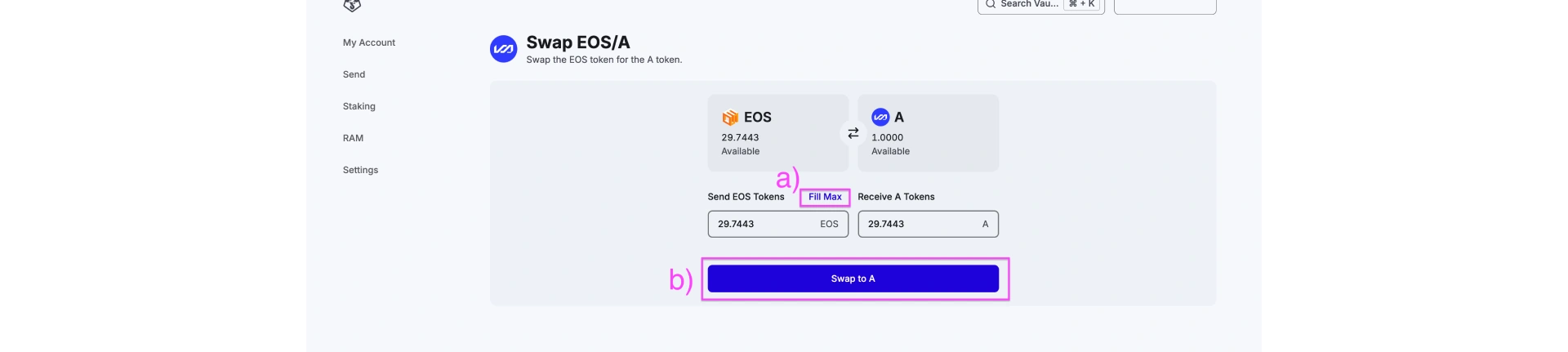Click the magnifier icon in the search box
This screenshot has height=352, width=1568.
(x=991, y=4)
